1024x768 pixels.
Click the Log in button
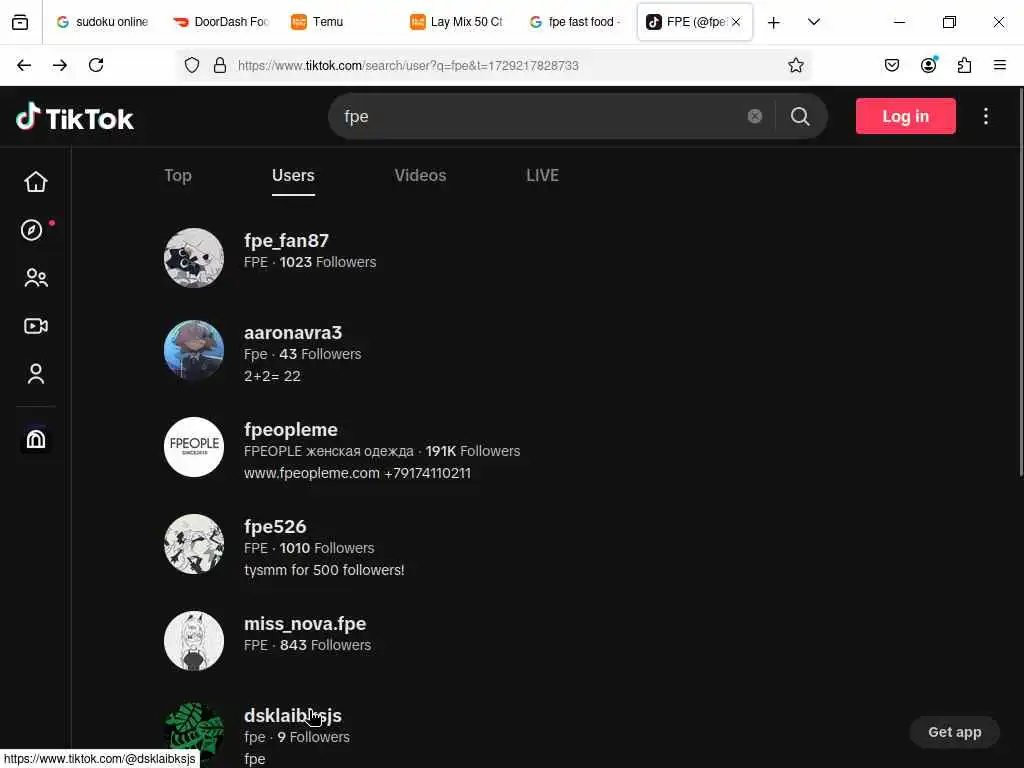pos(906,116)
